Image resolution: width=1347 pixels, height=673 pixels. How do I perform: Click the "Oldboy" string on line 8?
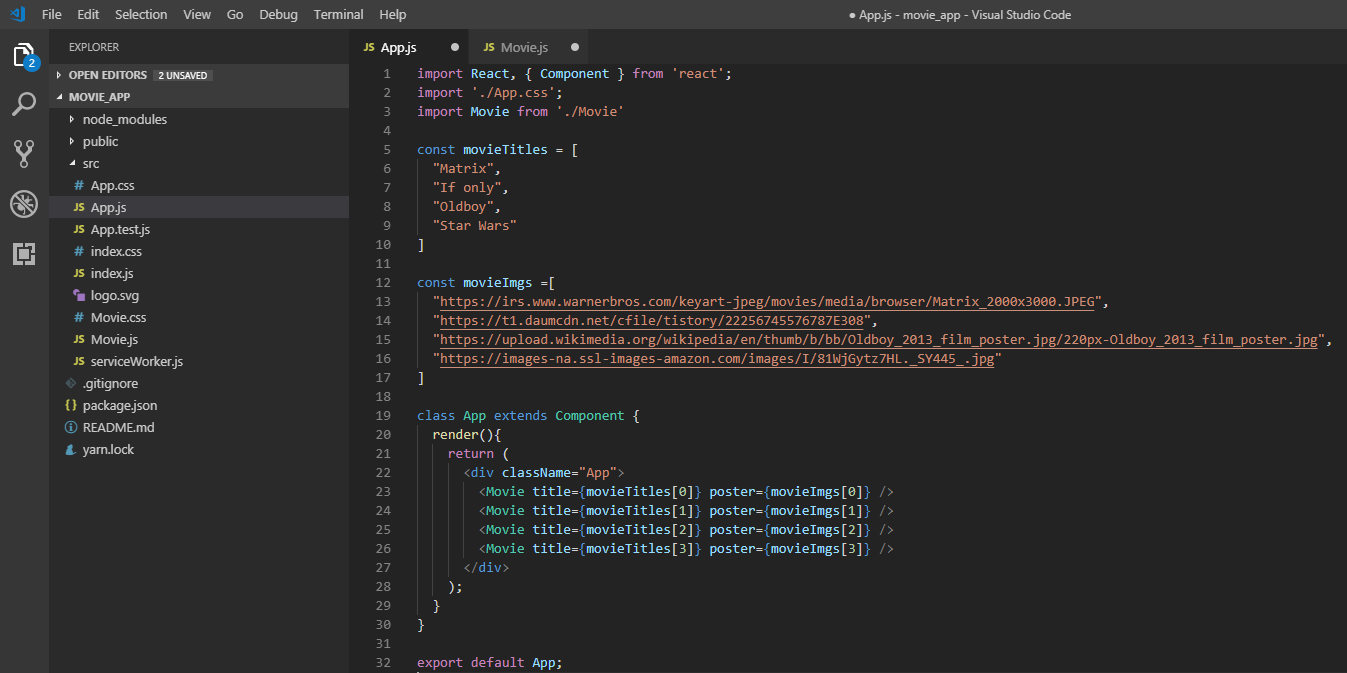[x=463, y=206]
